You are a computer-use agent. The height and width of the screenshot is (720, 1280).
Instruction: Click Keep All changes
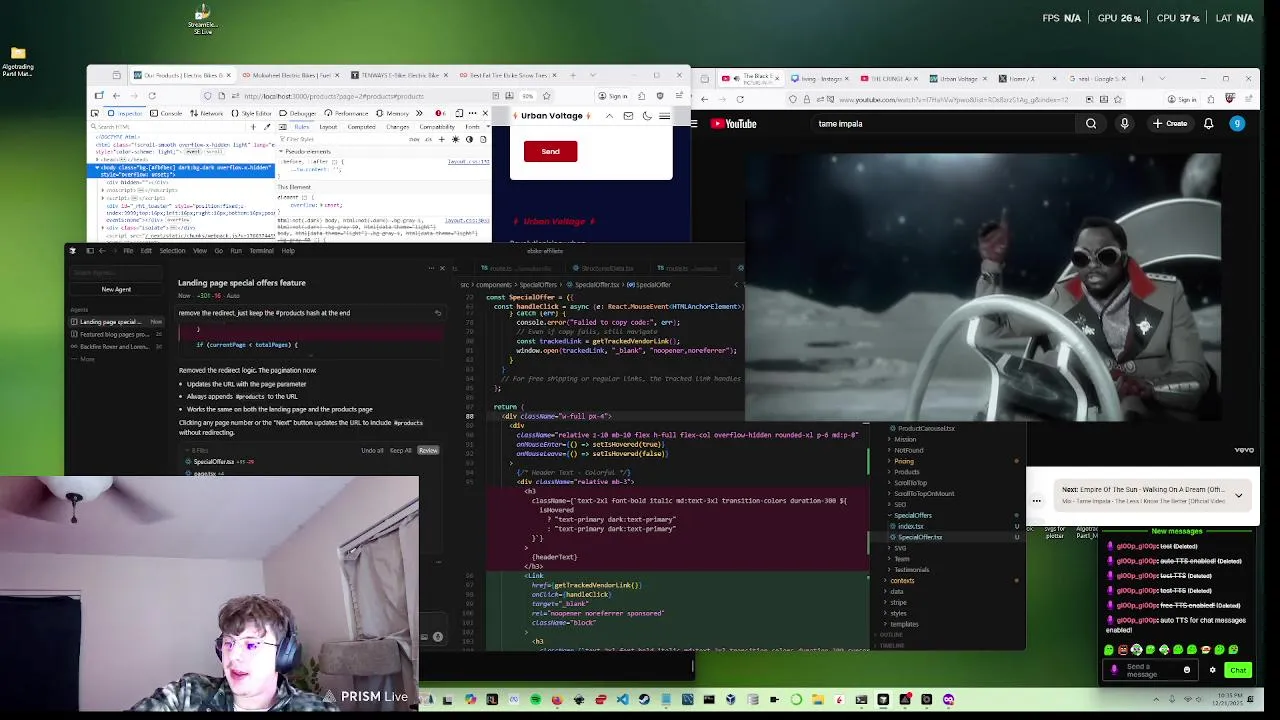400,451
